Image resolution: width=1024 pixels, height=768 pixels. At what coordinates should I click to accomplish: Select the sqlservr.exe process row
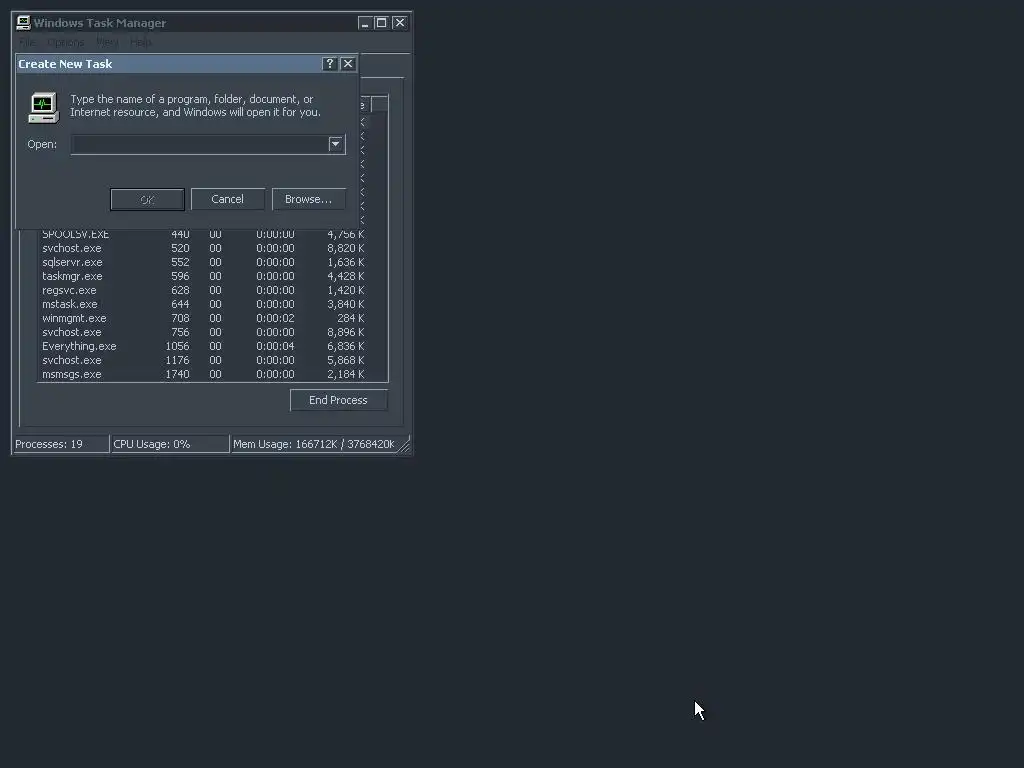tap(204, 263)
